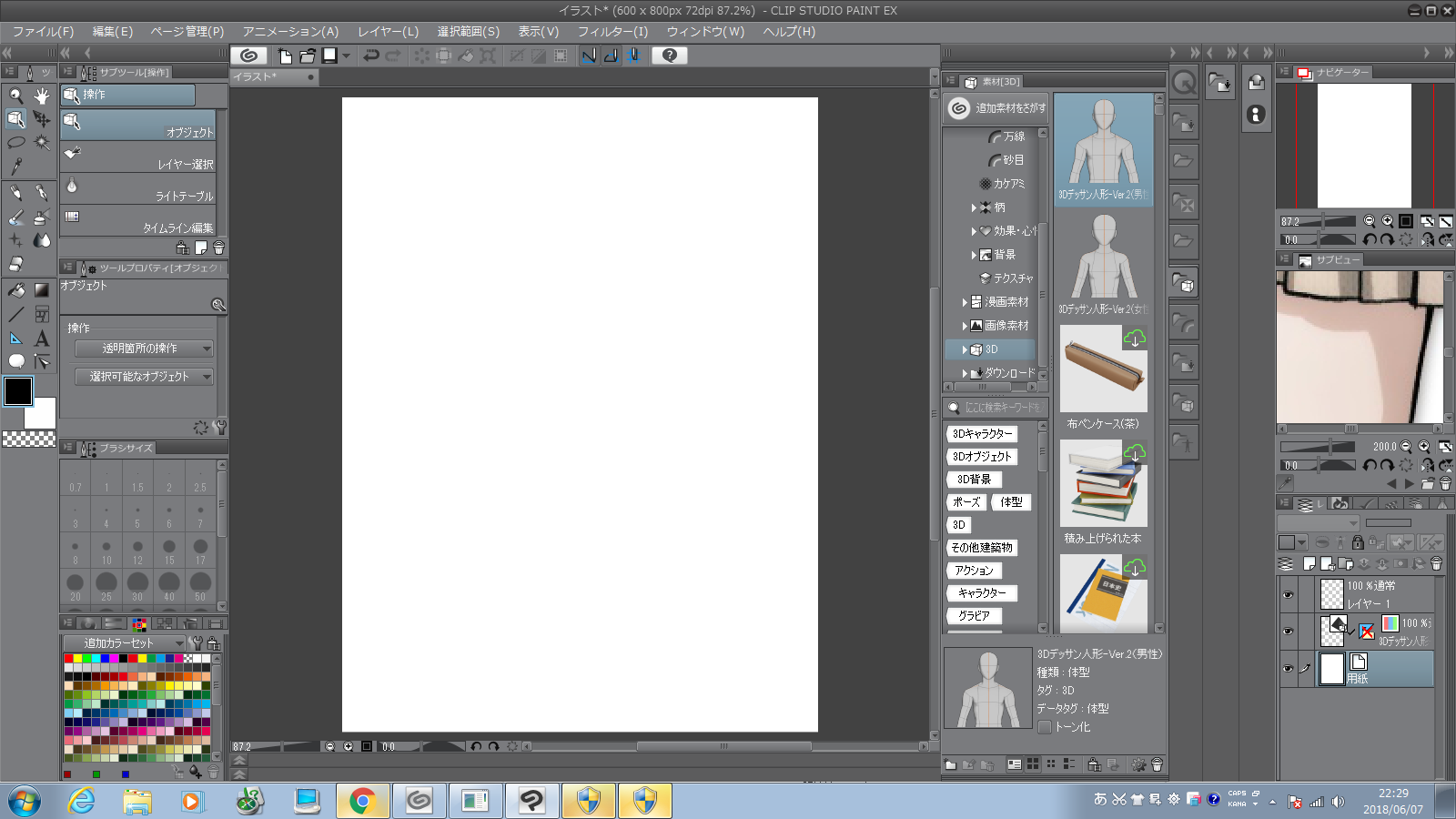Image resolution: width=1456 pixels, height=819 pixels.
Task: Hide the レイヤー 1 layer
Action: [1288, 595]
